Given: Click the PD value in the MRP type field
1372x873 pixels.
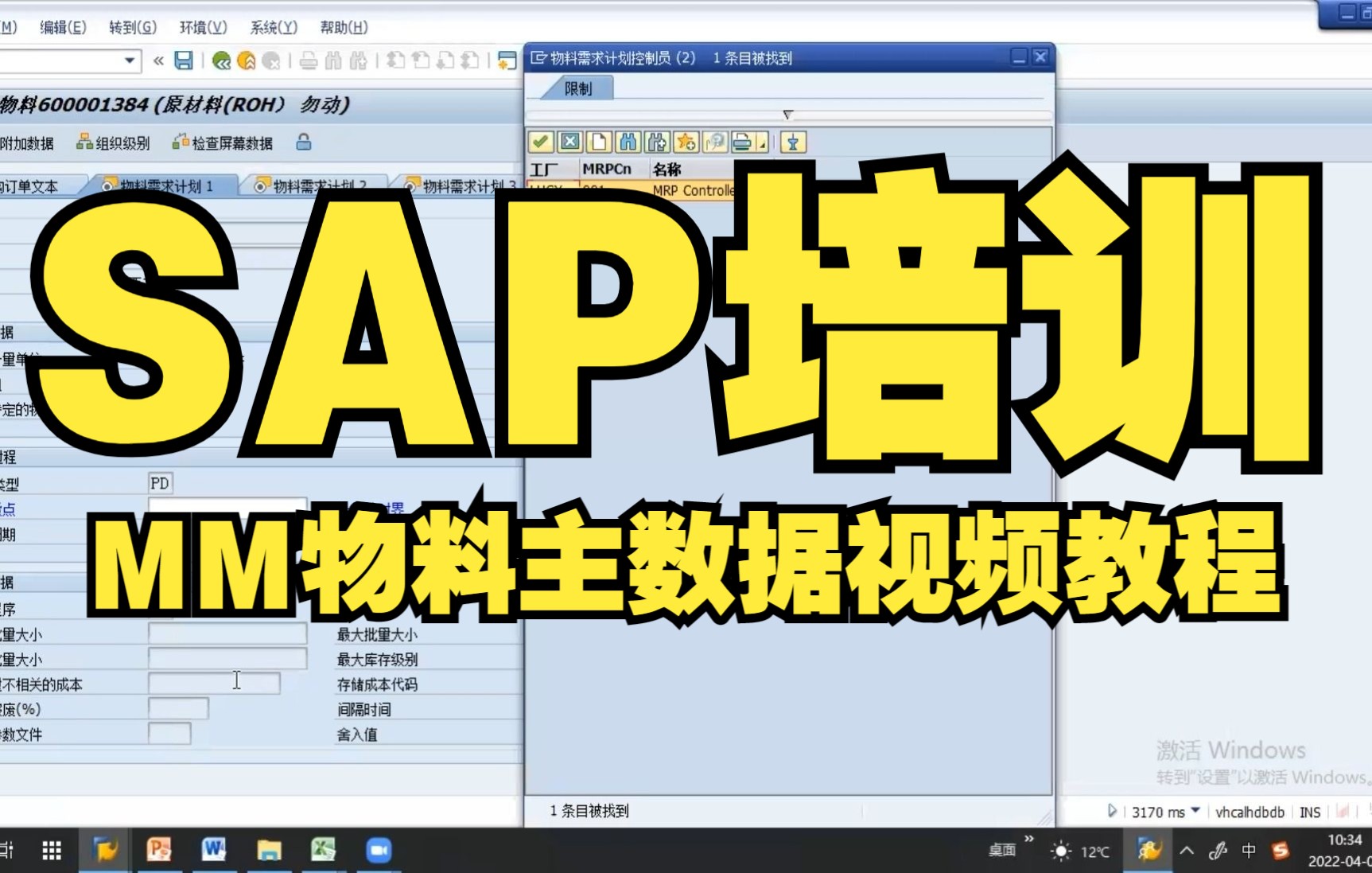Looking at the screenshot, I should (159, 483).
